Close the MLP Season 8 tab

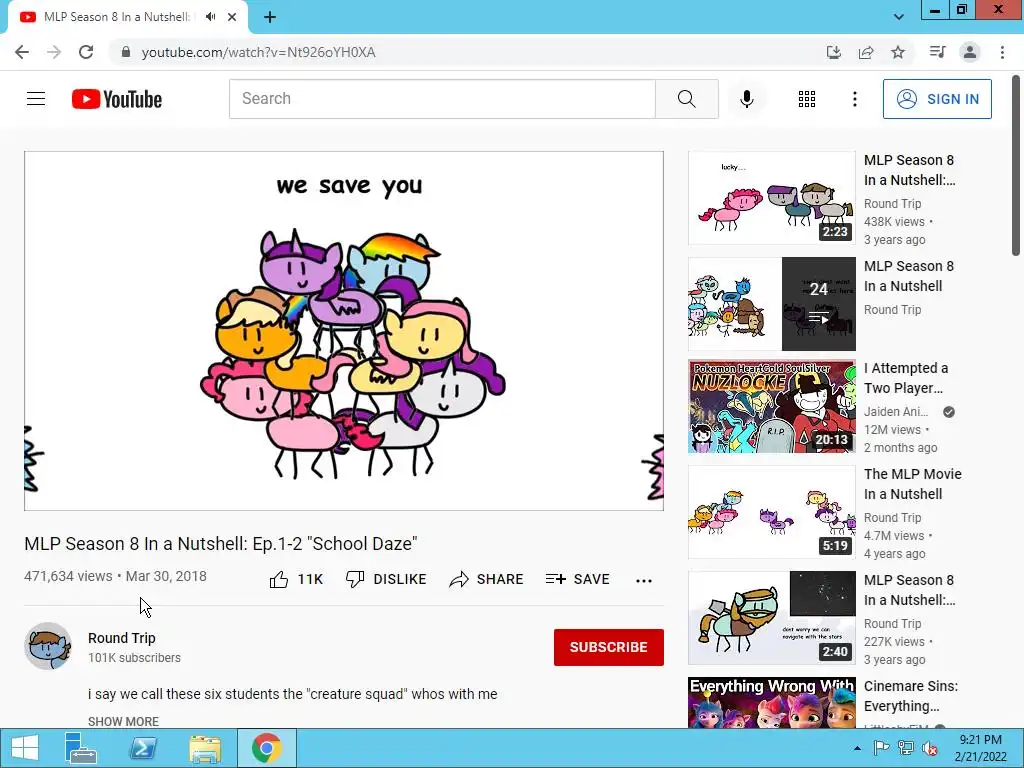point(232,17)
